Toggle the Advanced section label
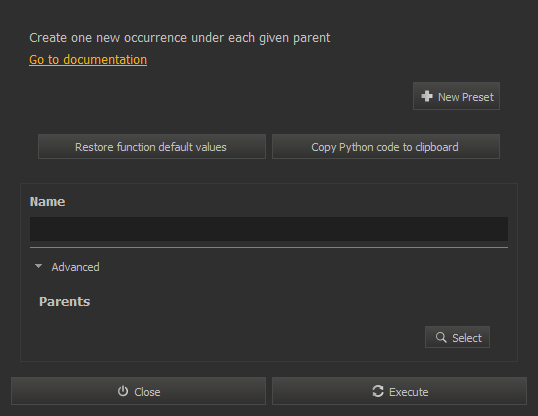The height and width of the screenshot is (416, 538). coord(75,267)
